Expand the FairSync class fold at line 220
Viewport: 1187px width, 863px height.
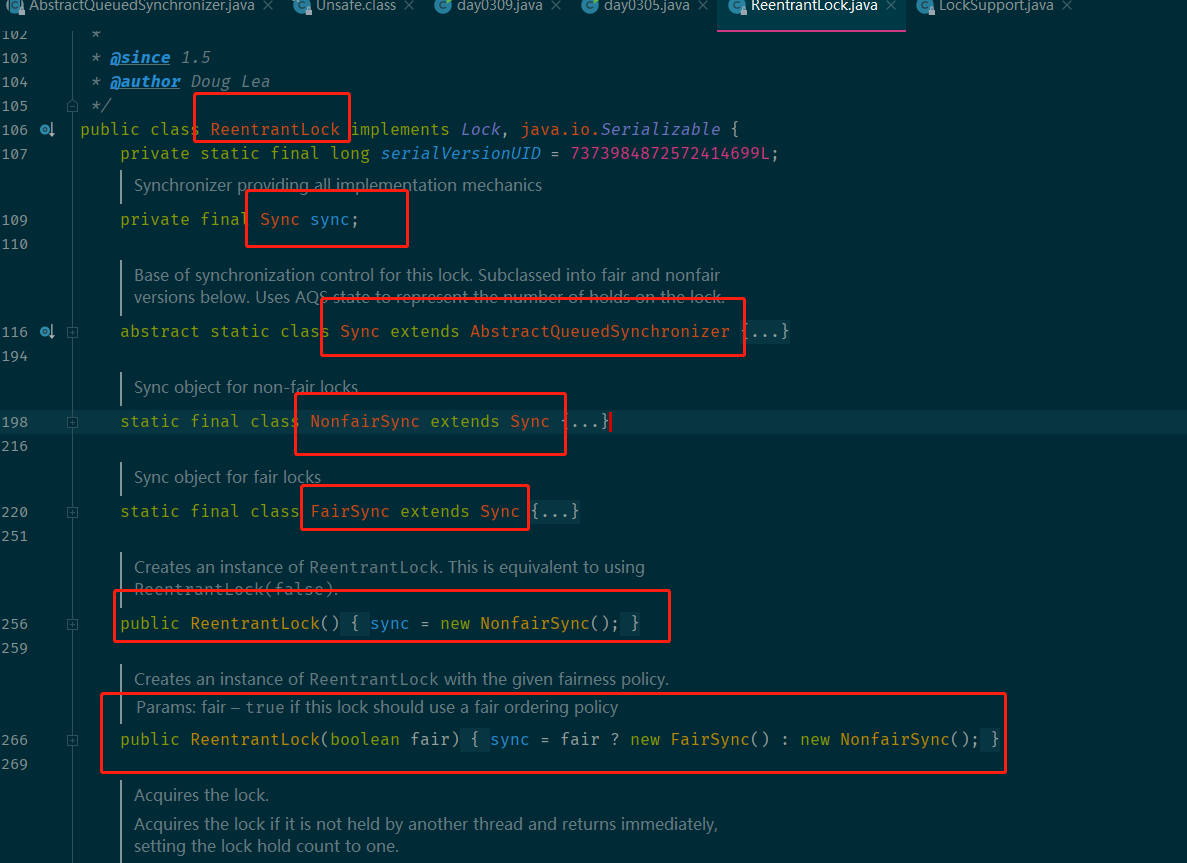[x=73, y=512]
